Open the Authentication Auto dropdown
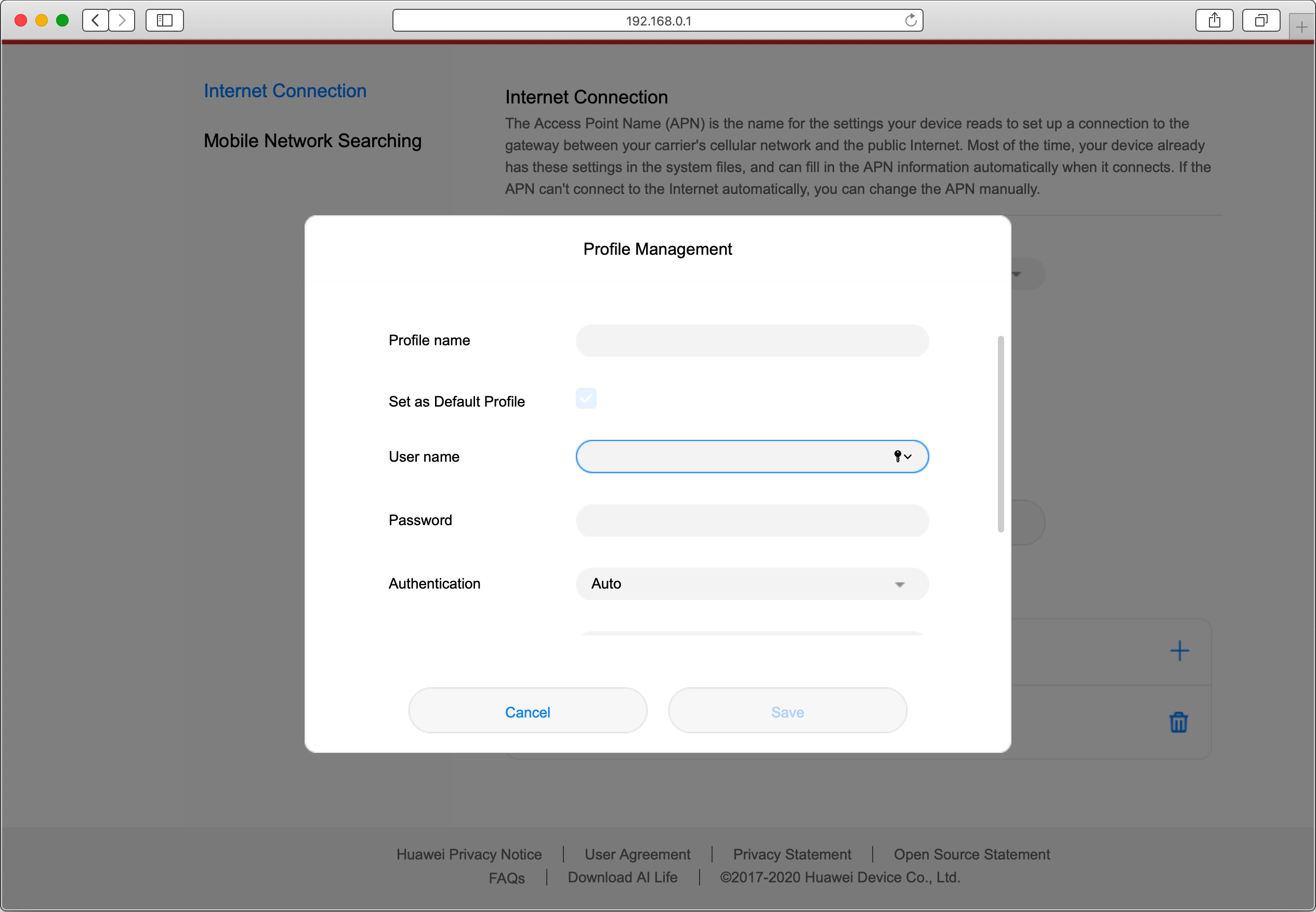1316x912 pixels. [752, 583]
